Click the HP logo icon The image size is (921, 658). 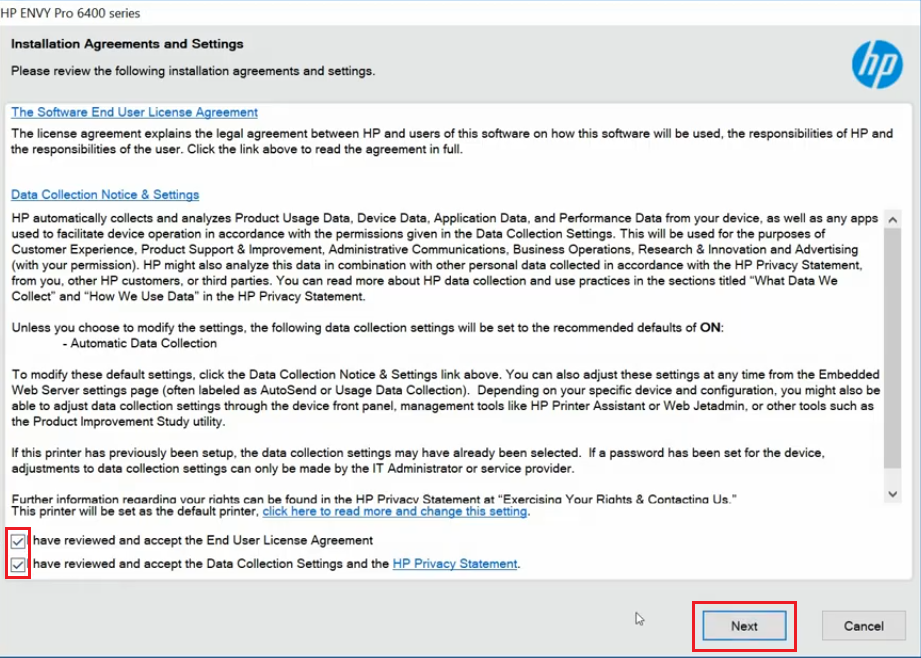click(877, 65)
